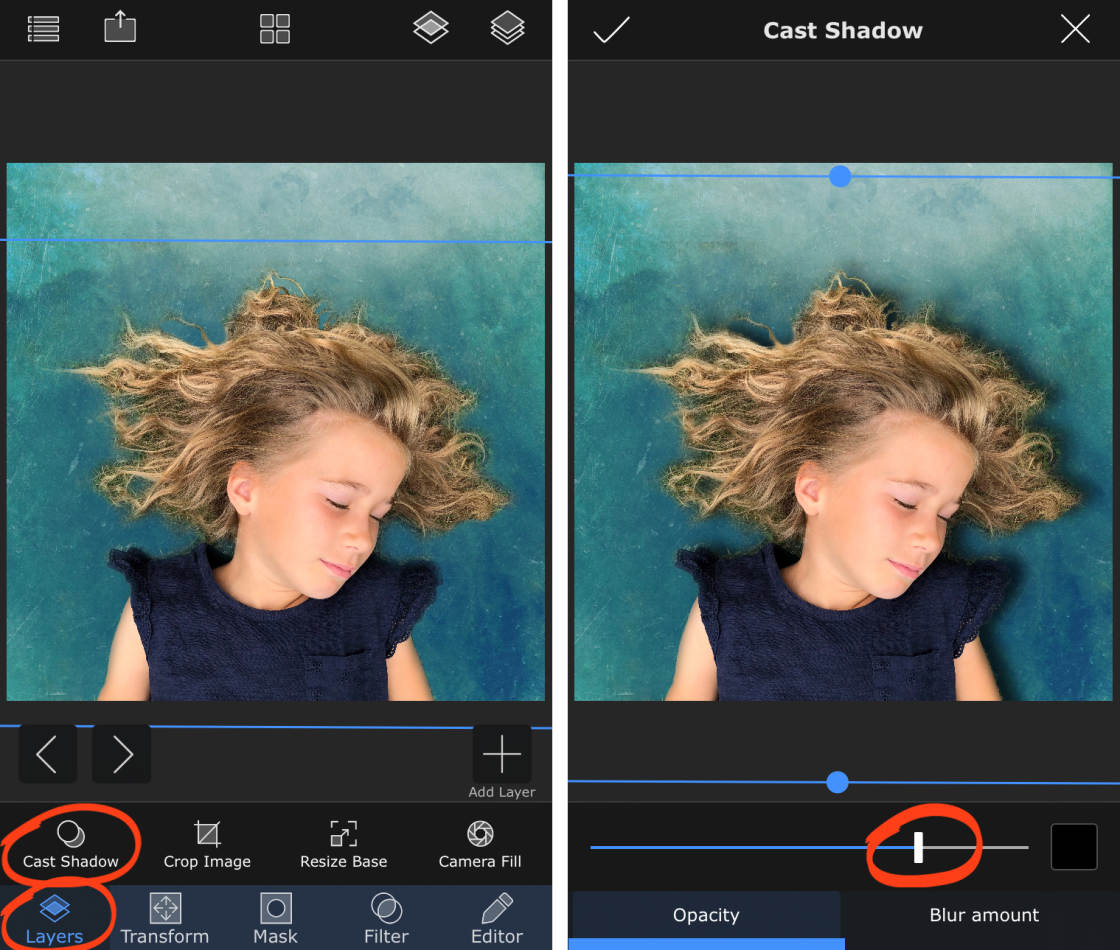The width and height of the screenshot is (1120, 950).
Task: Confirm Cast Shadow with the checkmark
Action: (611, 30)
